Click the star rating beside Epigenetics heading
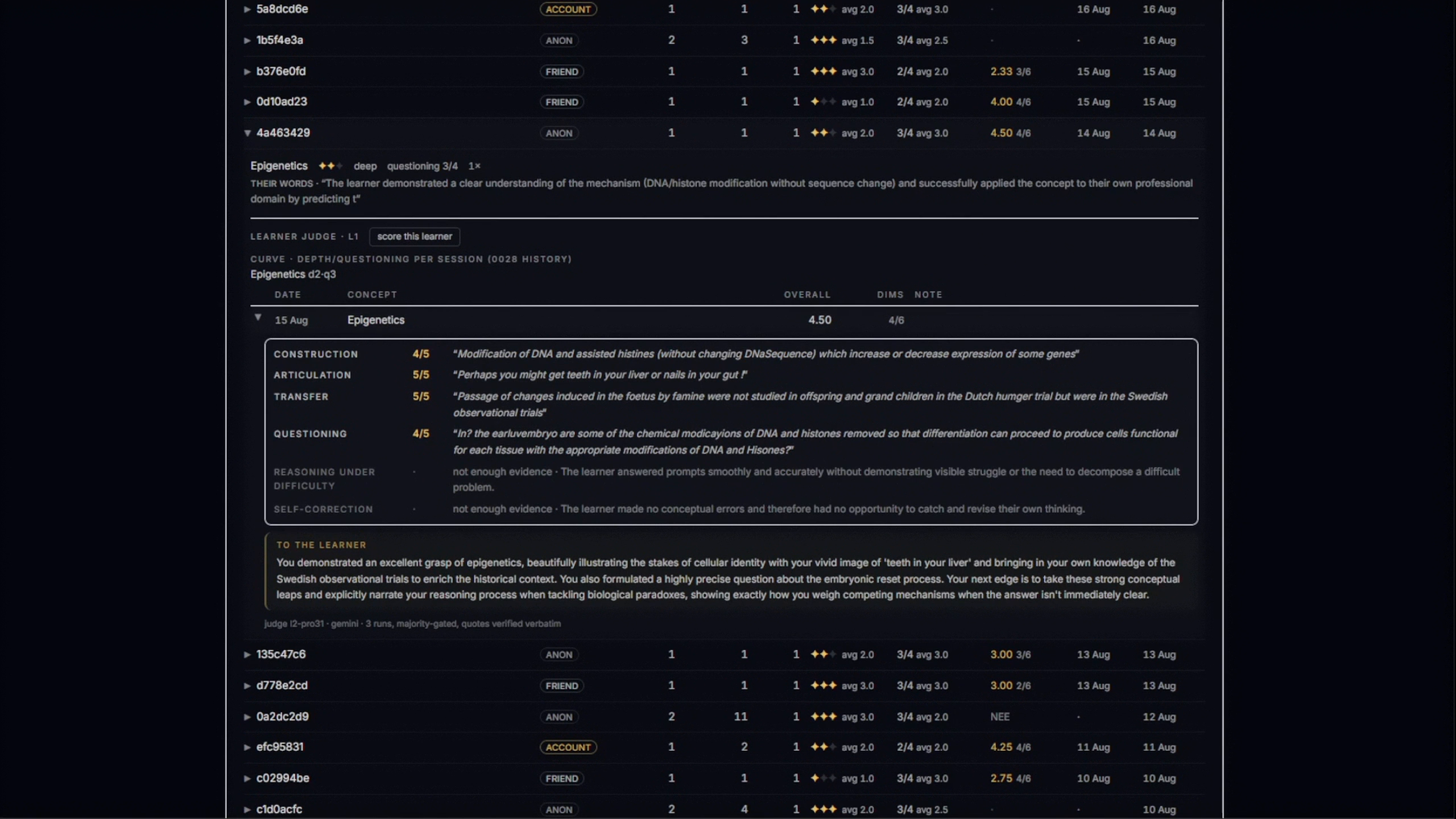This screenshot has width=1456, height=819. pos(330,166)
